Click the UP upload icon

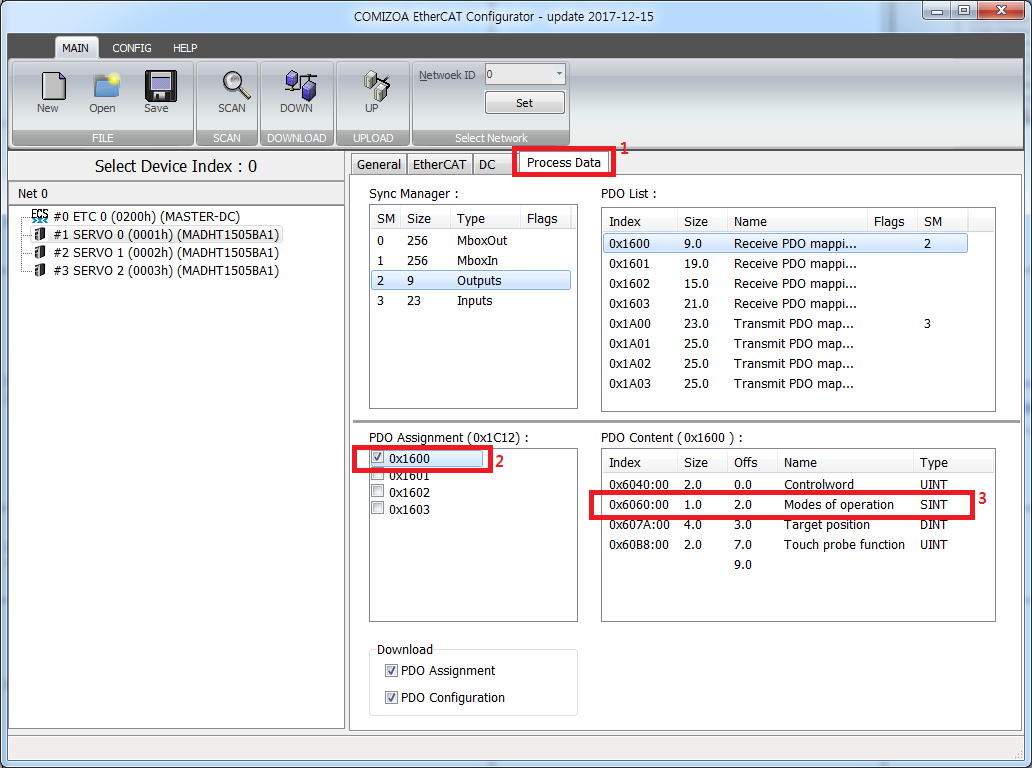tap(372, 87)
